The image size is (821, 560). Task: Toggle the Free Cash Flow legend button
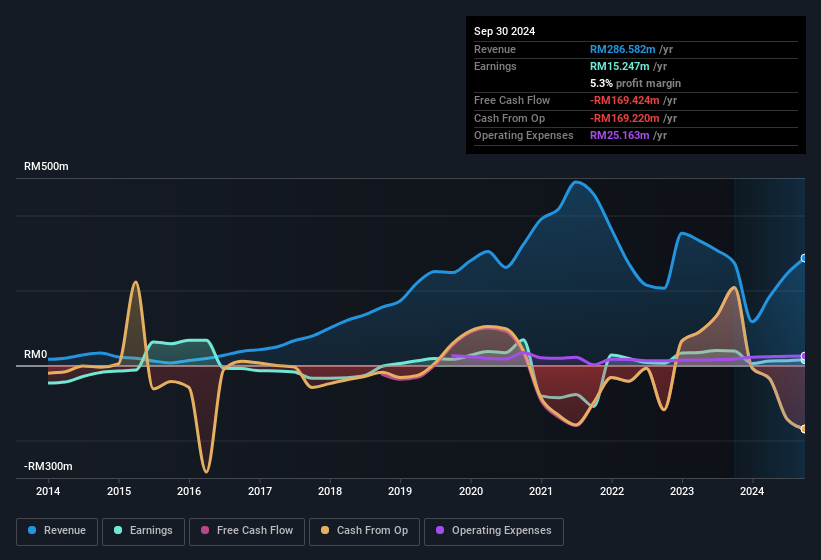pos(247,531)
